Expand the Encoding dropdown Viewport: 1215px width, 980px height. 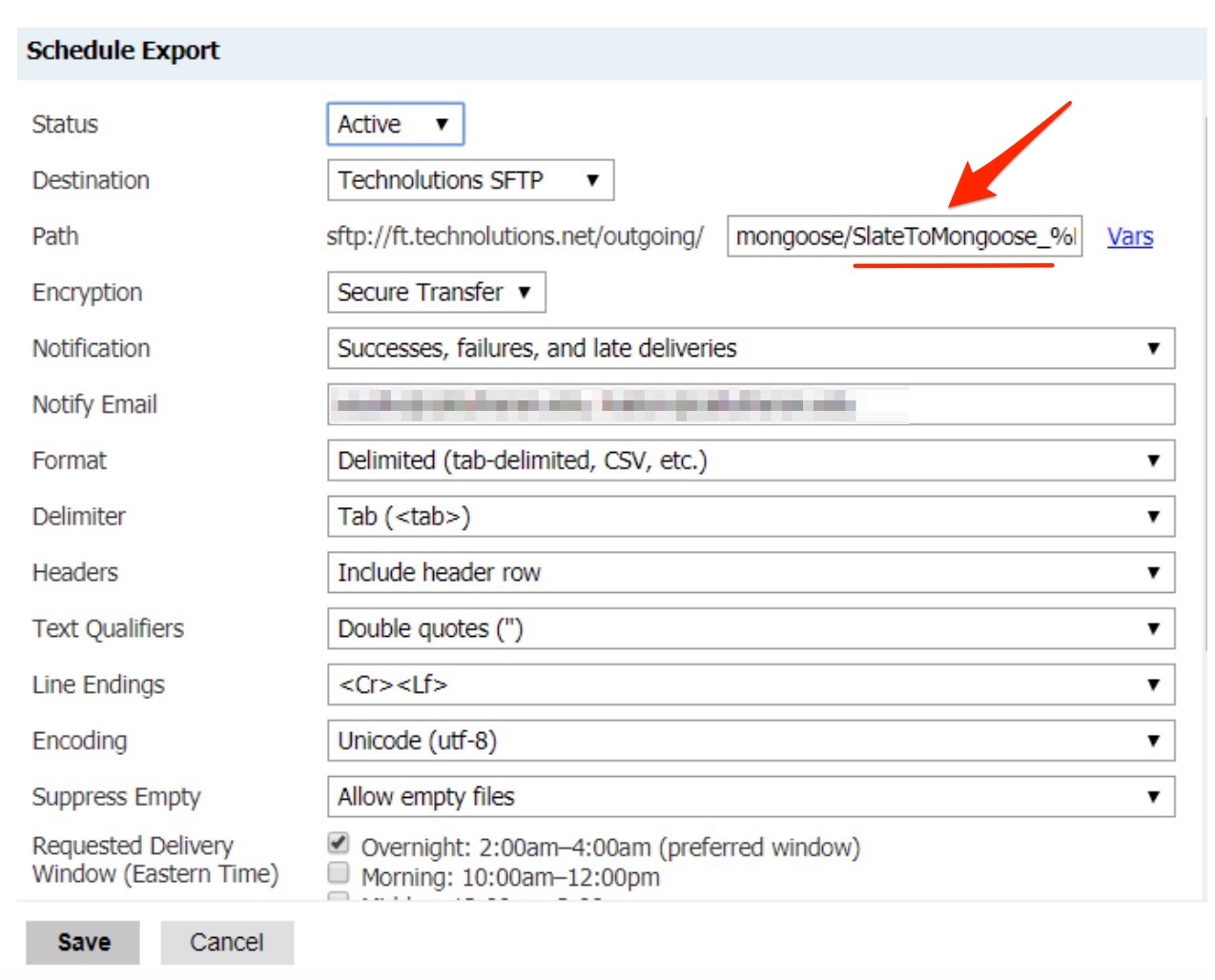750,742
